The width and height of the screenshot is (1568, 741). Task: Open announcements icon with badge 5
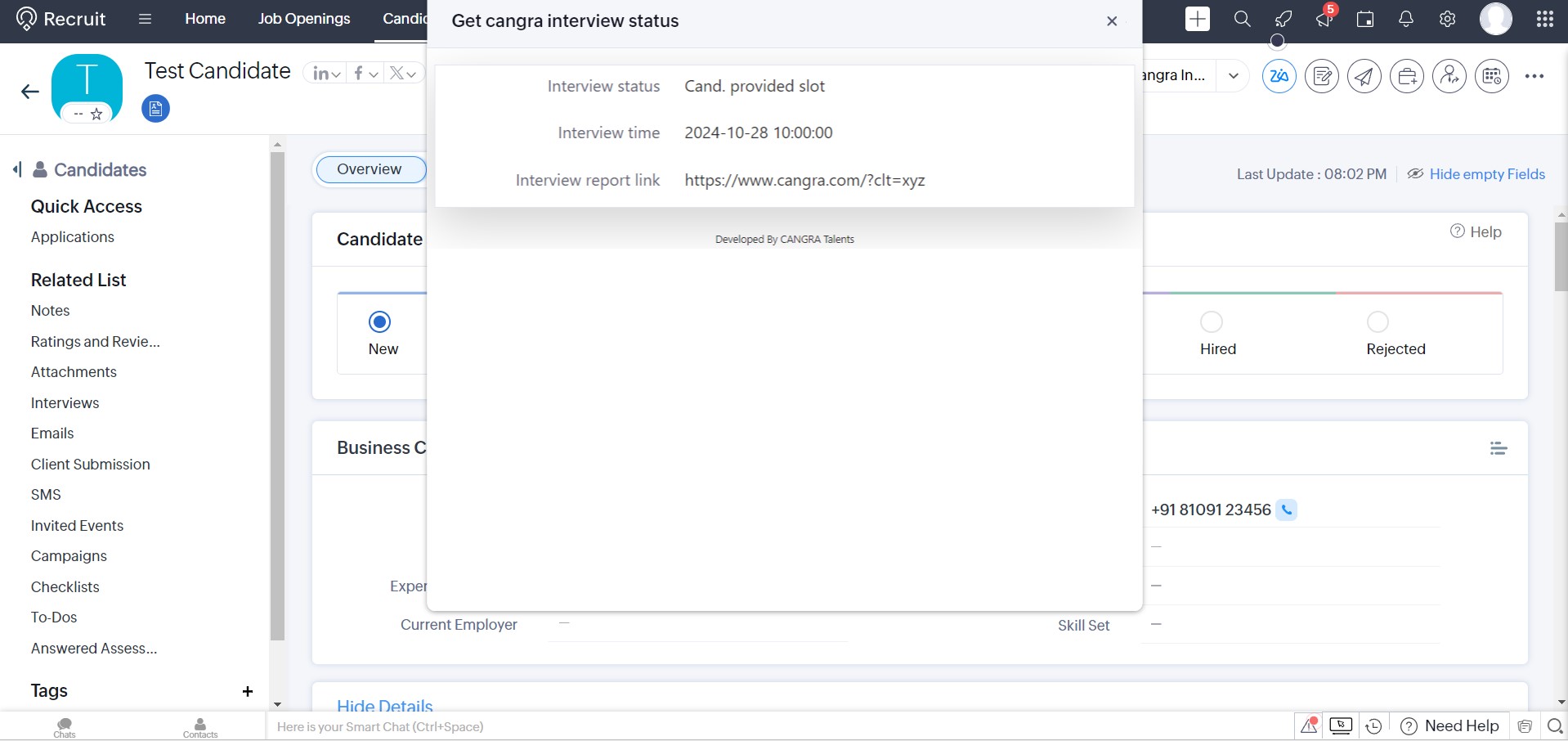click(x=1324, y=19)
